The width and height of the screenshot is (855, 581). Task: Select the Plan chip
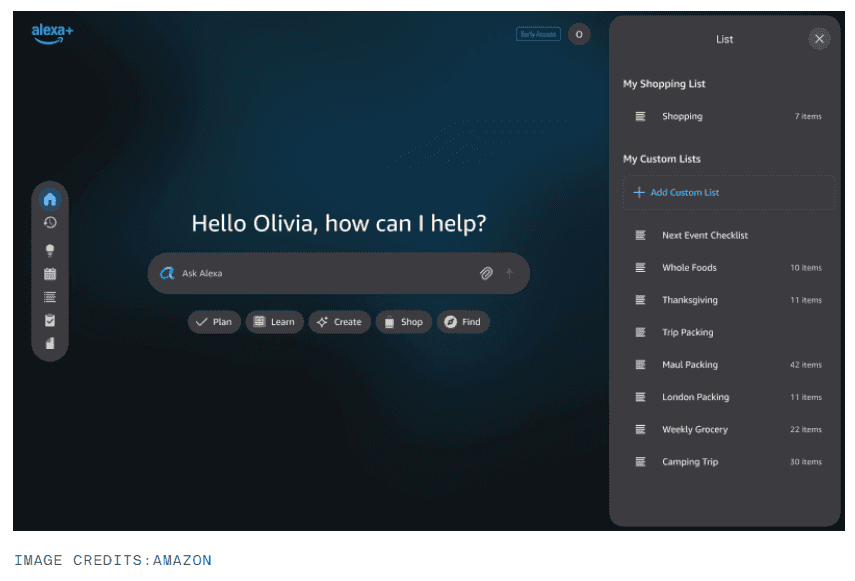(x=214, y=322)
